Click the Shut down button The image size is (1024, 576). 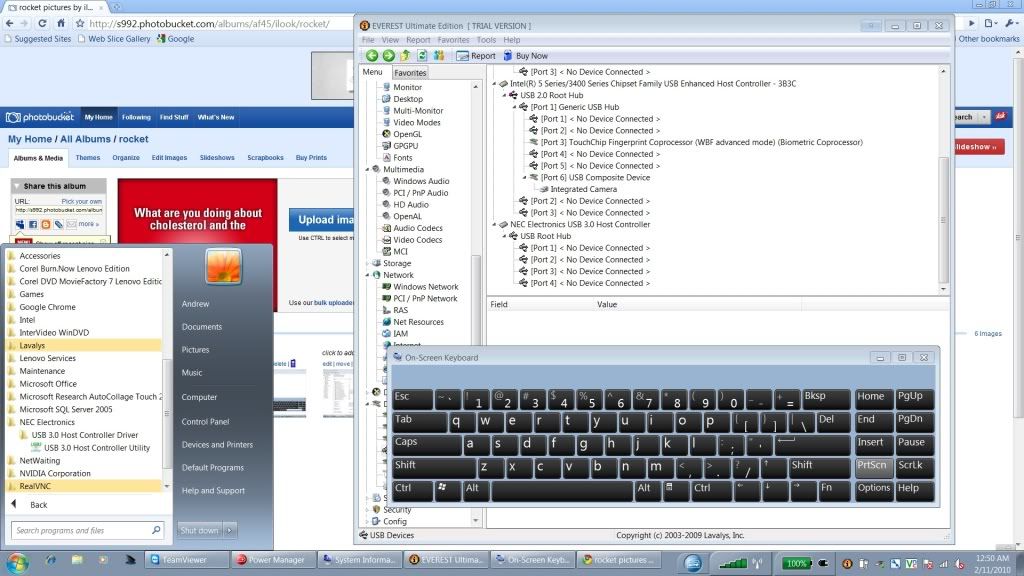(x=199, y=530)
